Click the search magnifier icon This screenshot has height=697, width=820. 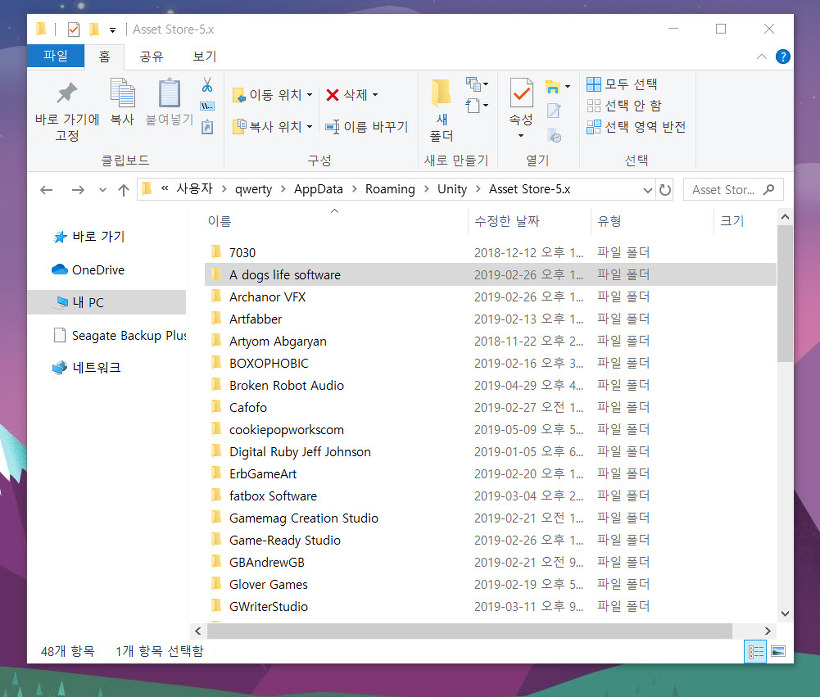pos(768,189)
